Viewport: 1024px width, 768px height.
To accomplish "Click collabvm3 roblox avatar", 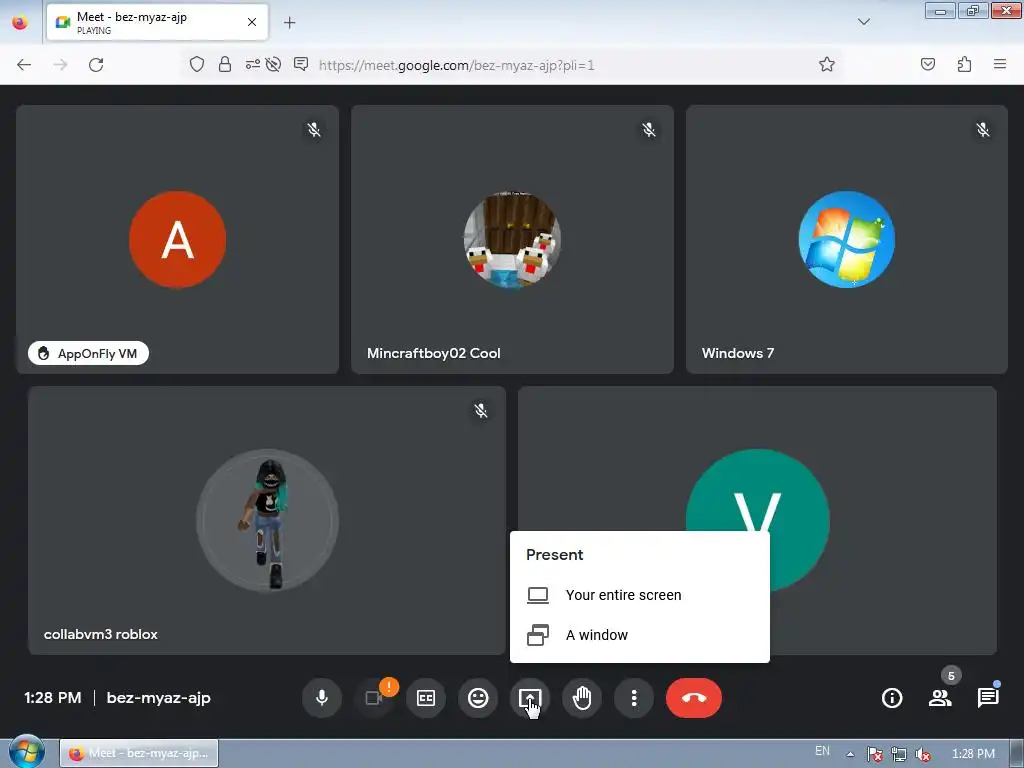I will click(267, 520).
